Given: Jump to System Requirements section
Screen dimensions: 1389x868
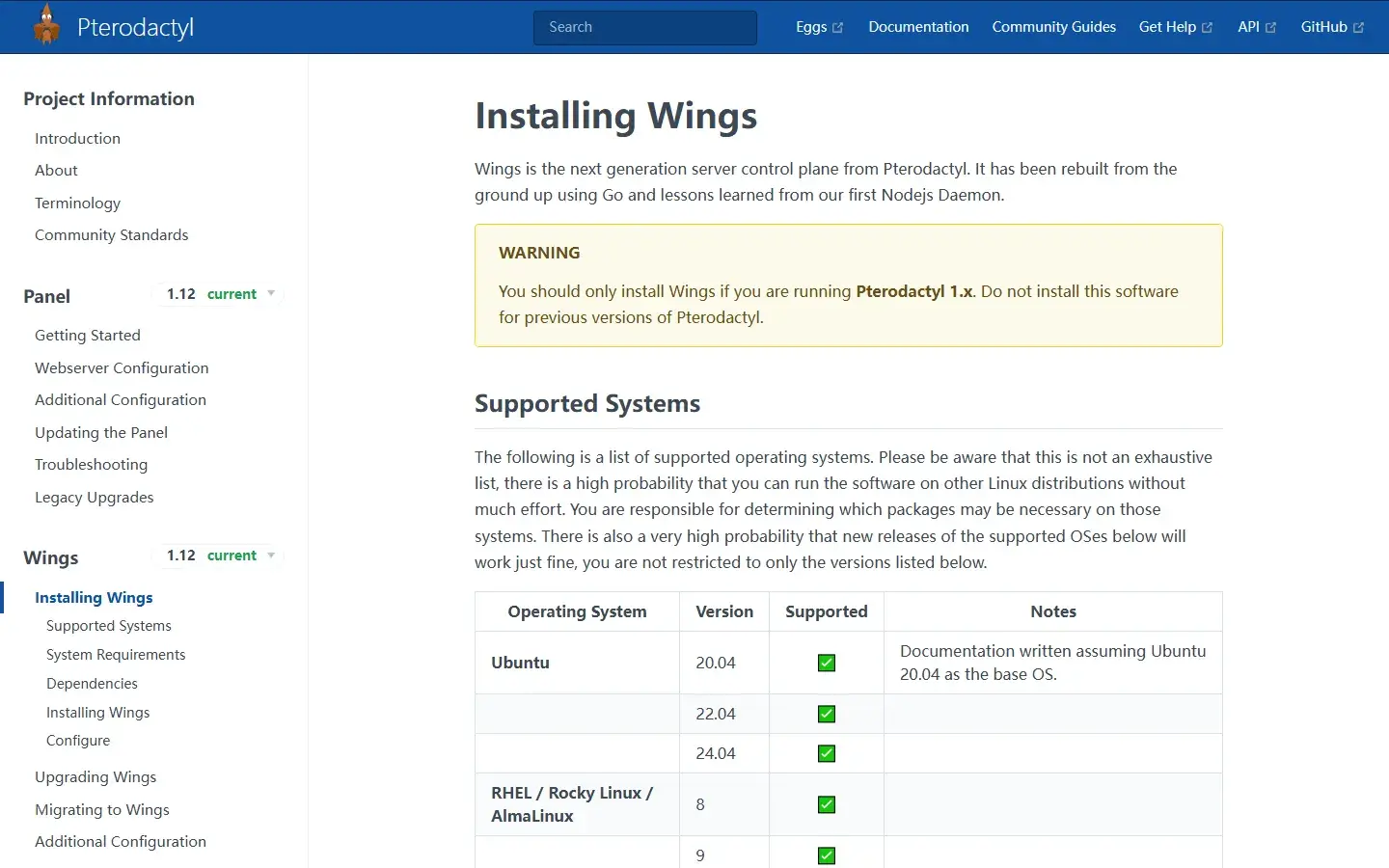Looking at the screenshot, I should [116, 654].
